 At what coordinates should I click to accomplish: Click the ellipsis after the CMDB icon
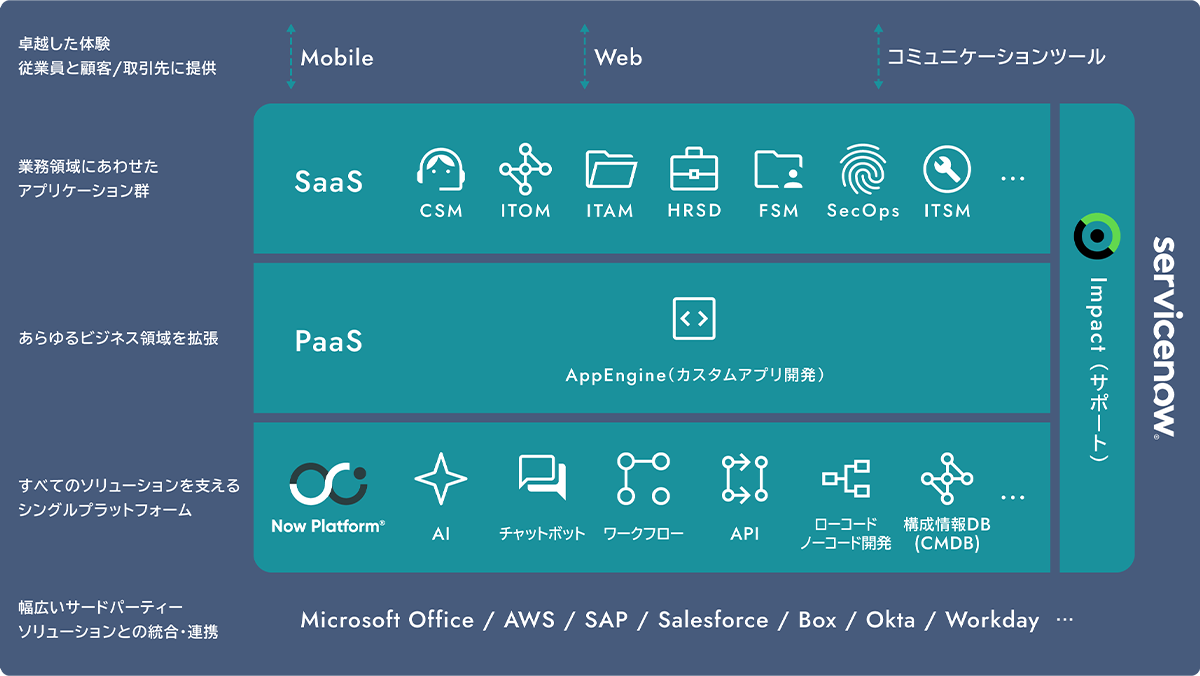click(1013, 497)
